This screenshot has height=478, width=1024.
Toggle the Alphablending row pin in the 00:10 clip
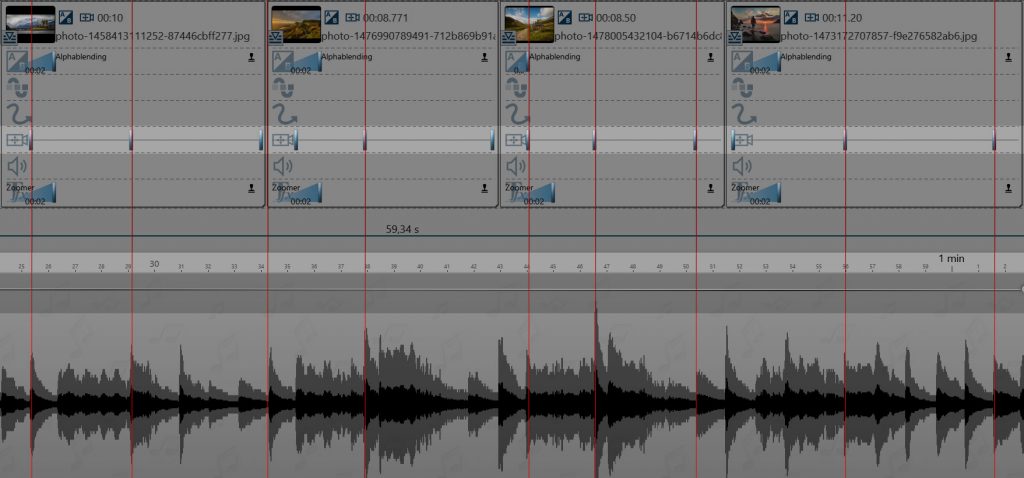251,57
